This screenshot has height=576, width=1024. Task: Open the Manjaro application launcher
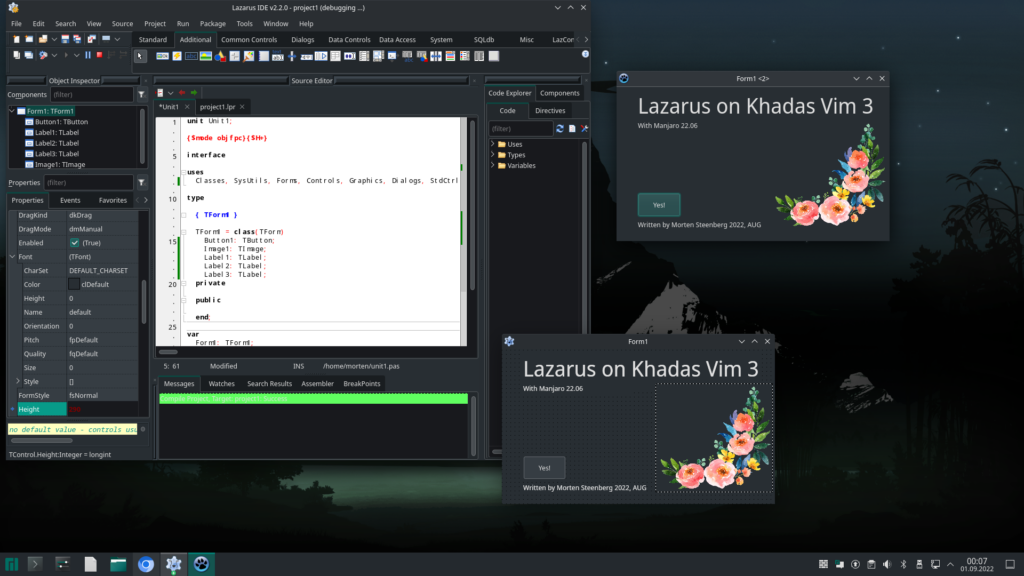tap(12, 564)
